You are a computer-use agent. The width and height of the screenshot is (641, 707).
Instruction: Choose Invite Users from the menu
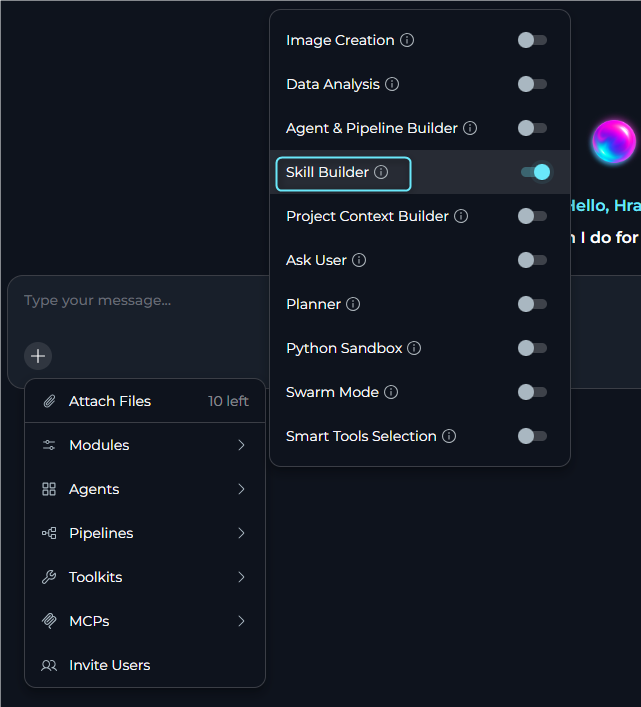145,665
